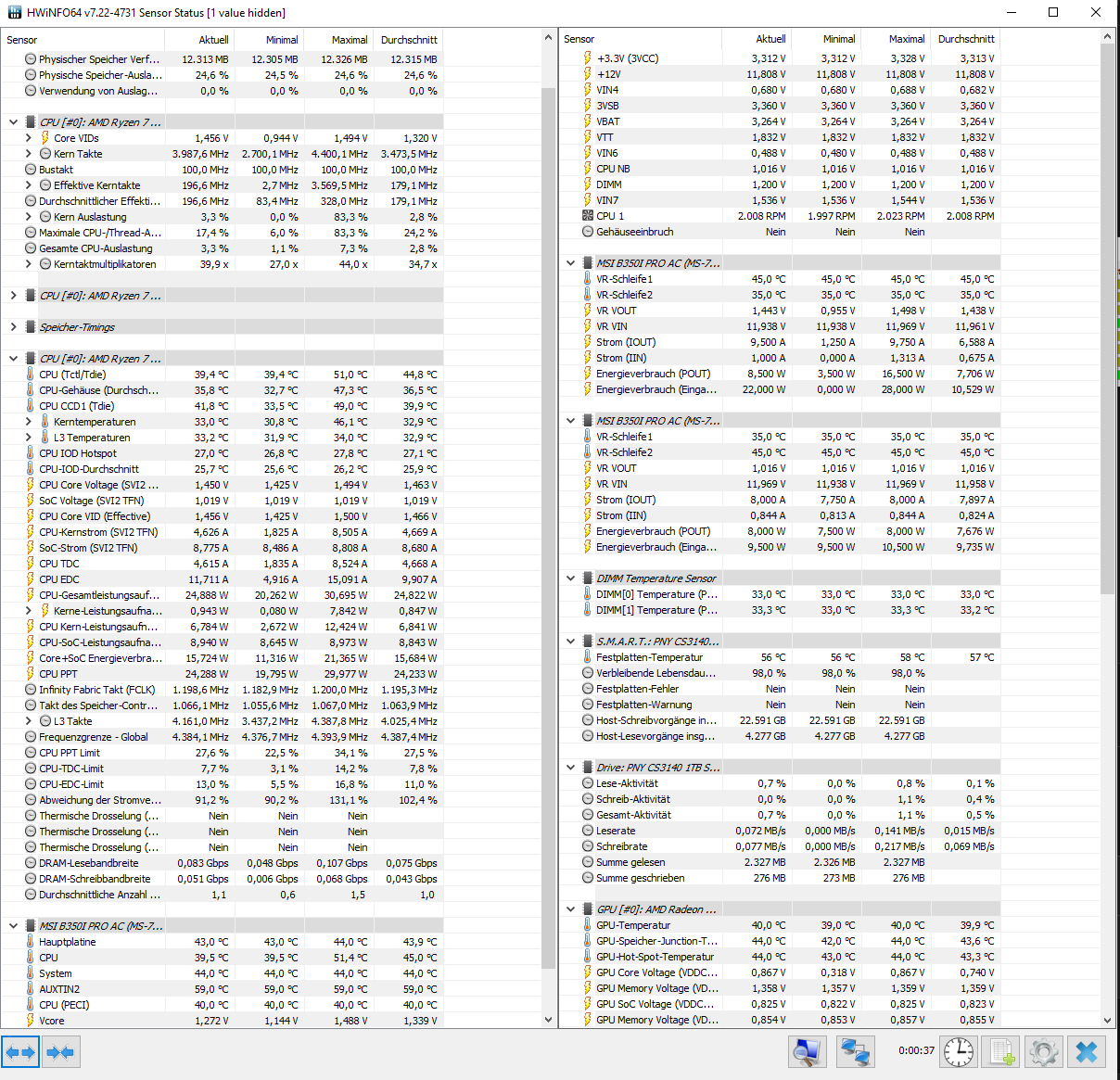Click the Gehäuseeinbruch circle icon

[x=587, y=232]
